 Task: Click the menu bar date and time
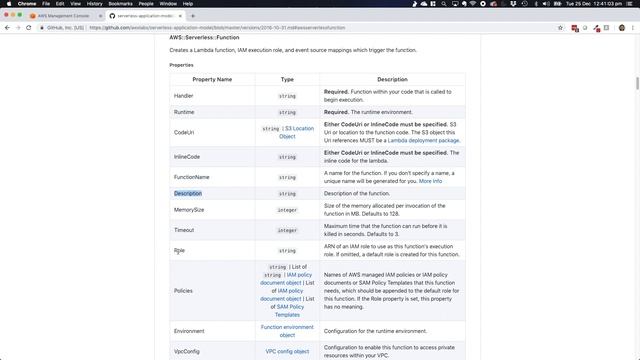point(594,4)
